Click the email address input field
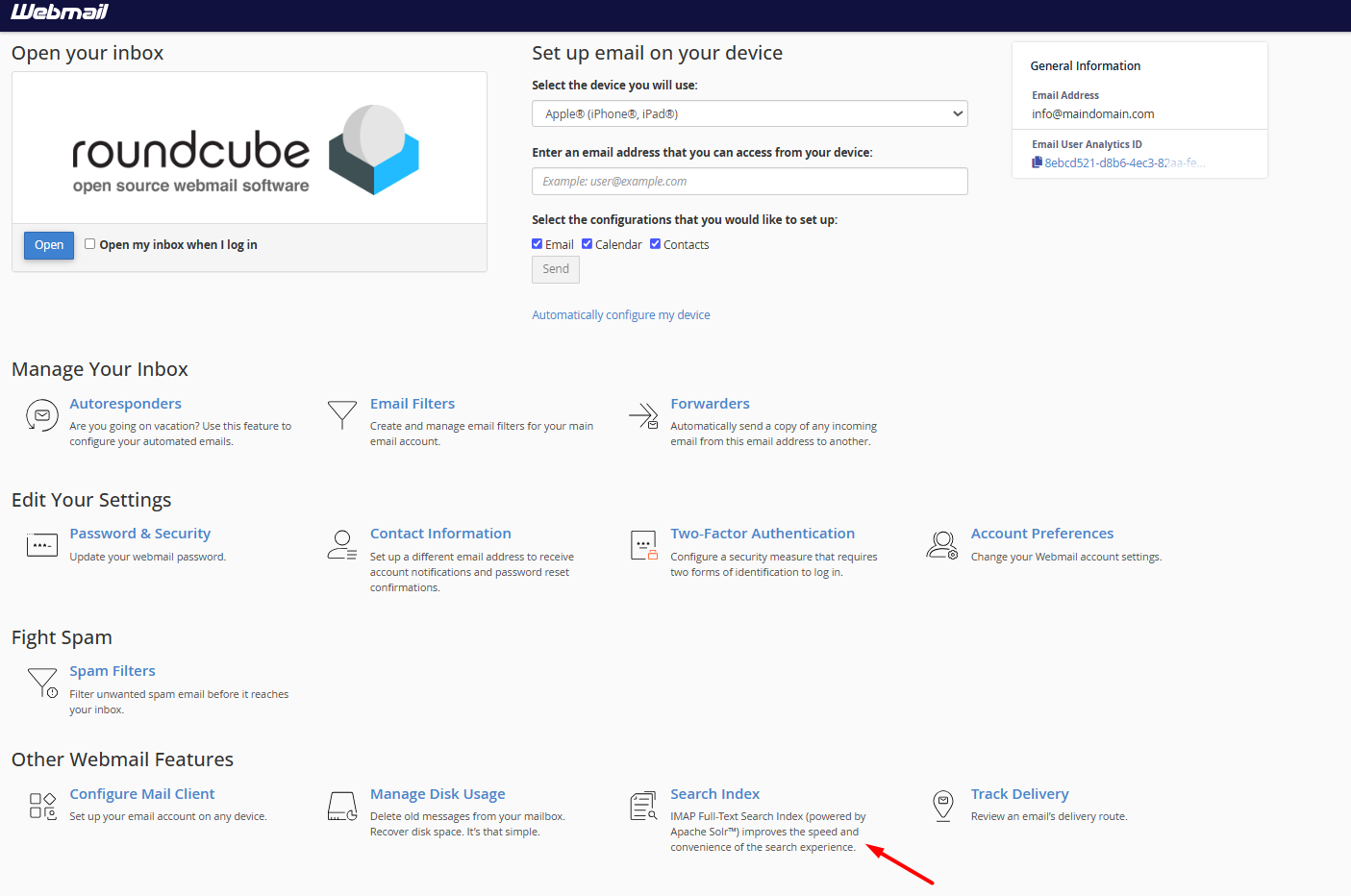1351x896 pixels. click(x=750, y=181)
